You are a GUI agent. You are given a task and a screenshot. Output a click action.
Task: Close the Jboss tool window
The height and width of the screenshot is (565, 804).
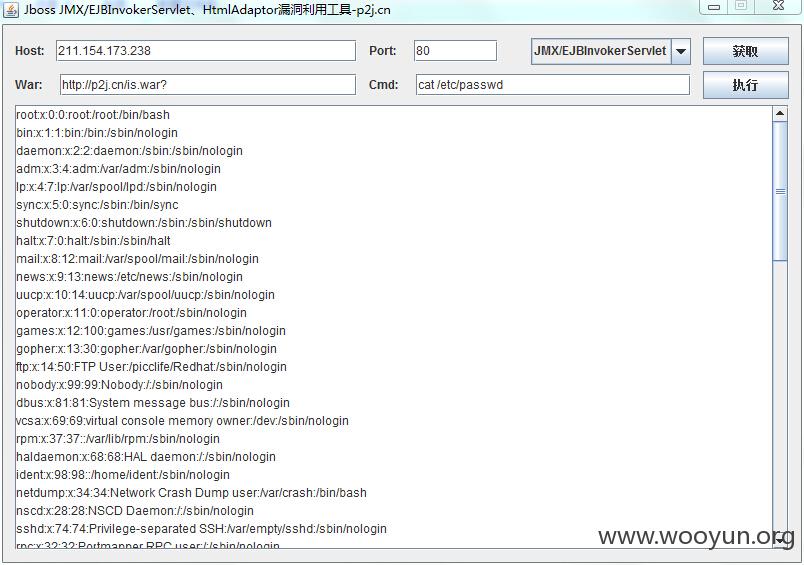pos(778,6)
